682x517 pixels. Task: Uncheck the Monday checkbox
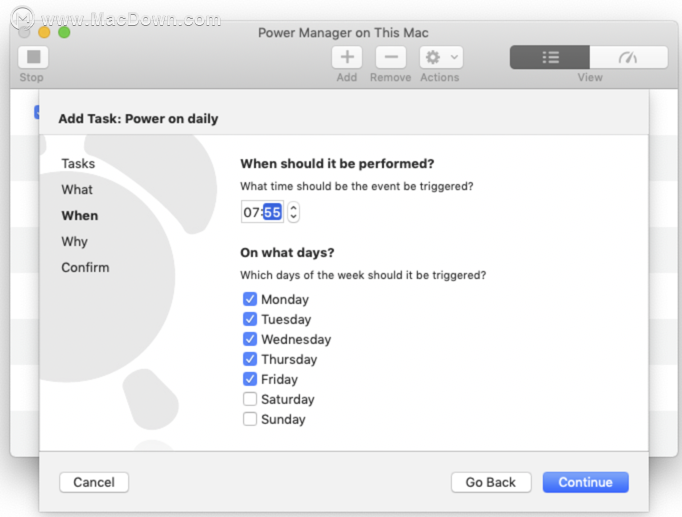(250, 299)
